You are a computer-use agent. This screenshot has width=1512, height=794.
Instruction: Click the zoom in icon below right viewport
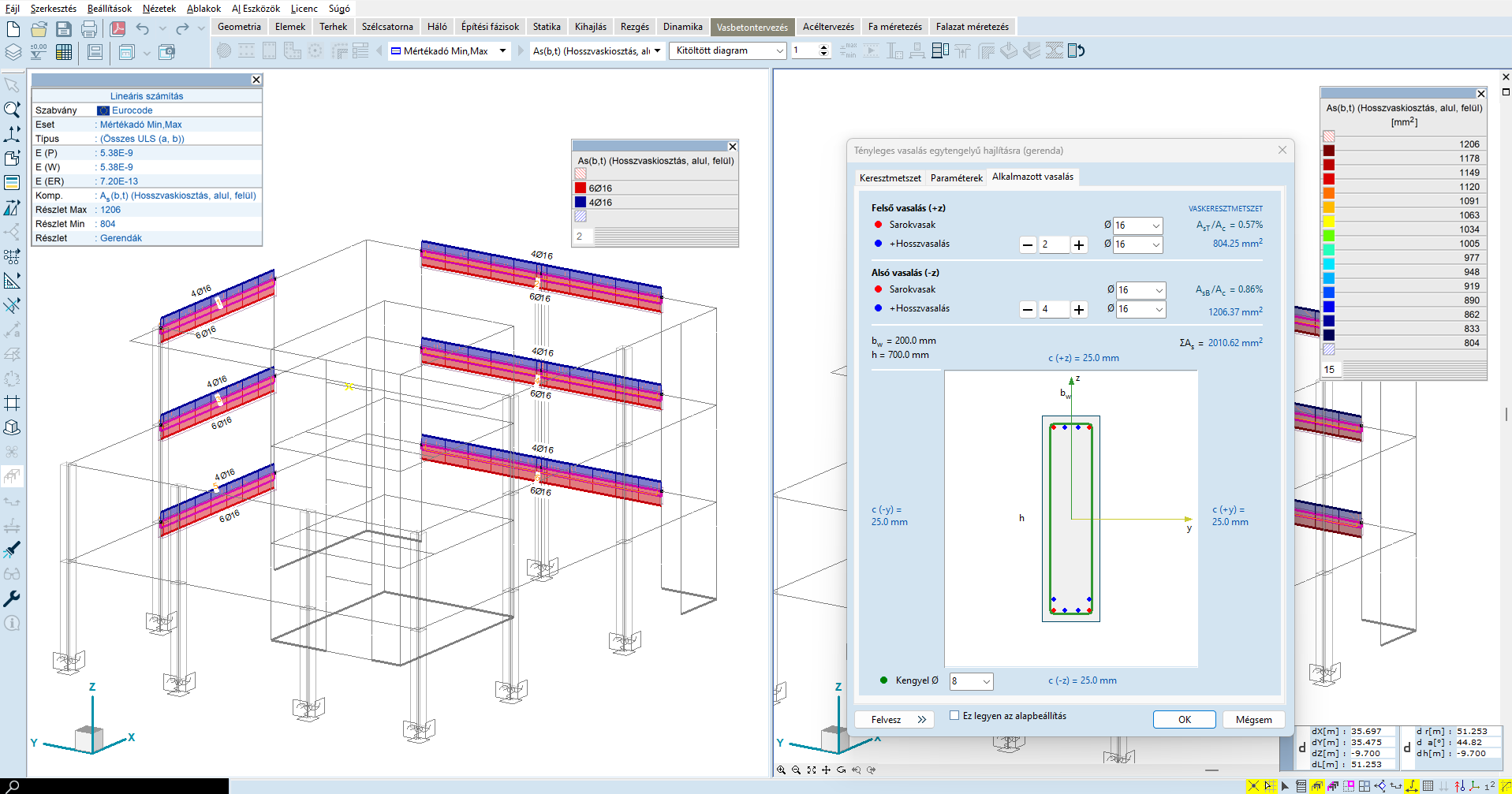pyautogui.click(x=781, y=770)
